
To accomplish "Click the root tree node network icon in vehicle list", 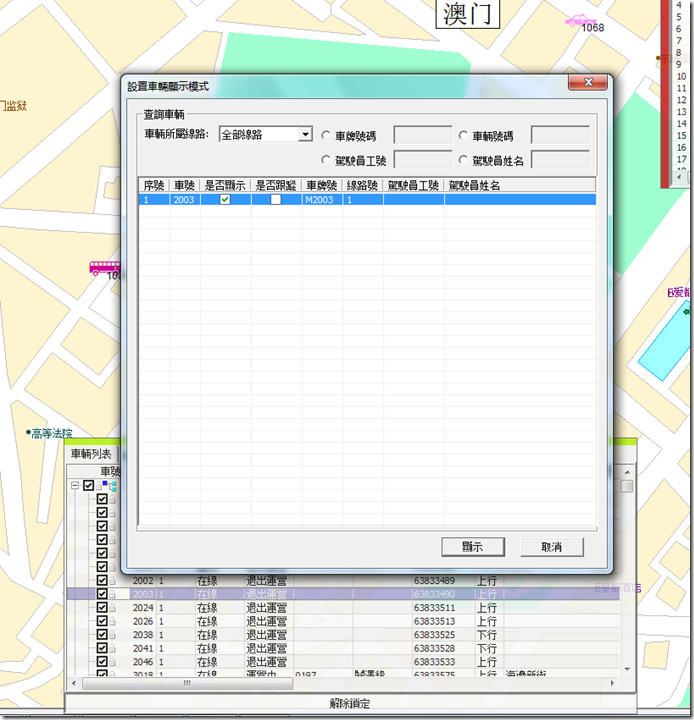I will 109,486.
